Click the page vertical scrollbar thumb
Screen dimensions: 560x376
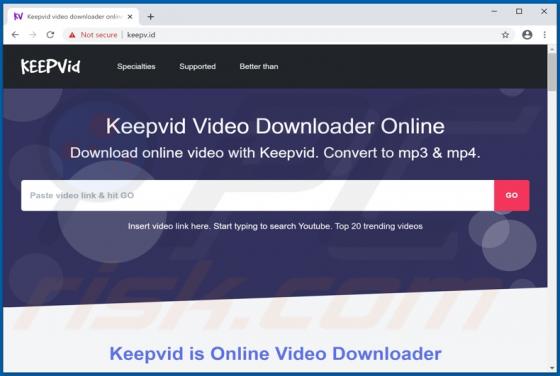552,71
